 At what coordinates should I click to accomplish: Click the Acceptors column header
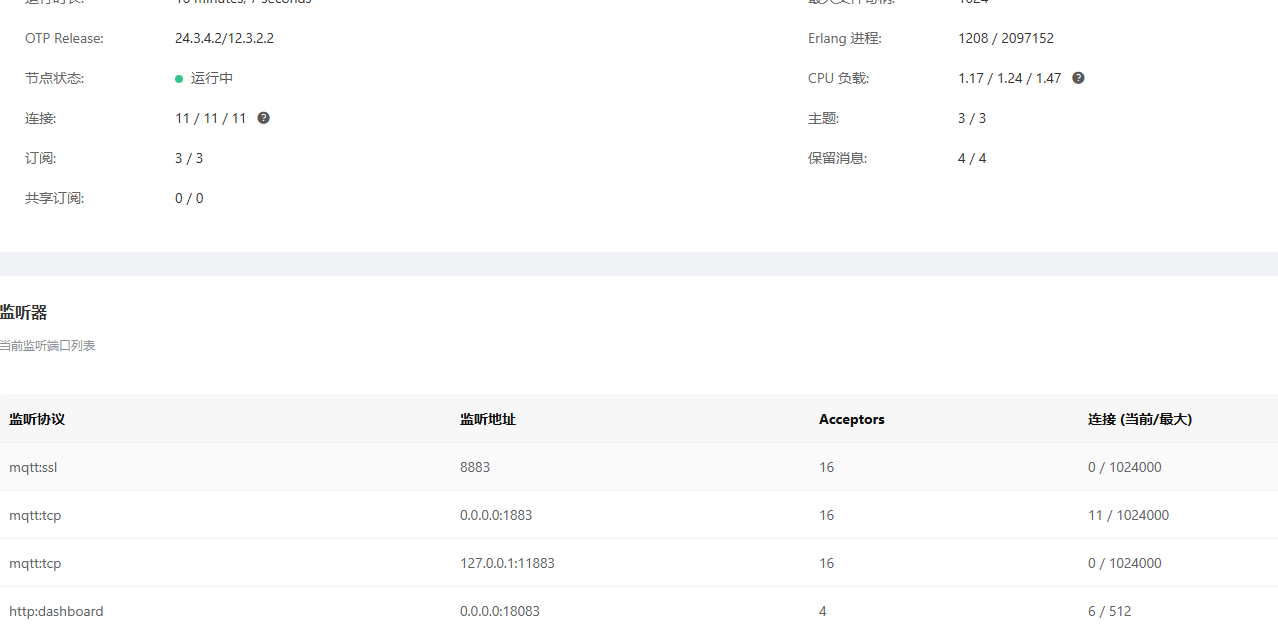[851, 419]
